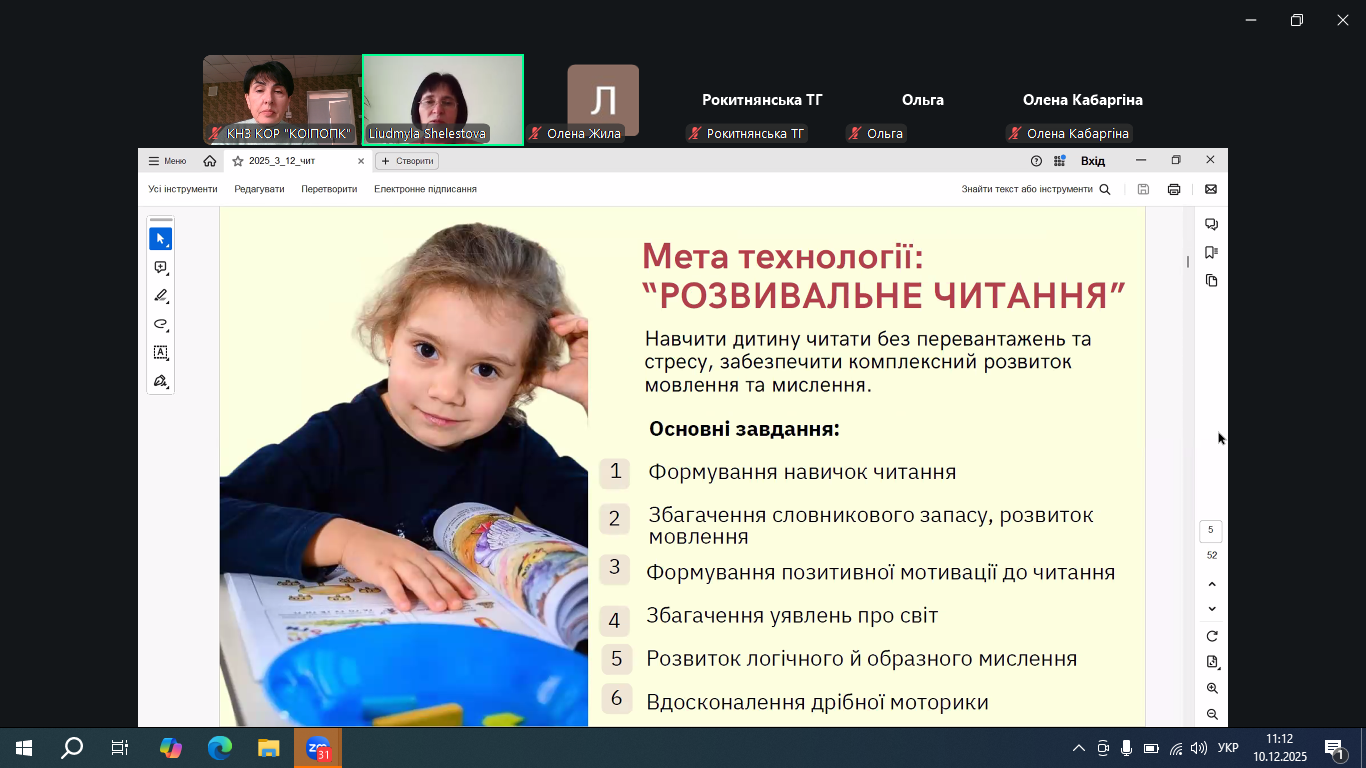Screen dimensions: 1366x768
Task: Click the Вхід sign-in button
Action: [1093, 161]
